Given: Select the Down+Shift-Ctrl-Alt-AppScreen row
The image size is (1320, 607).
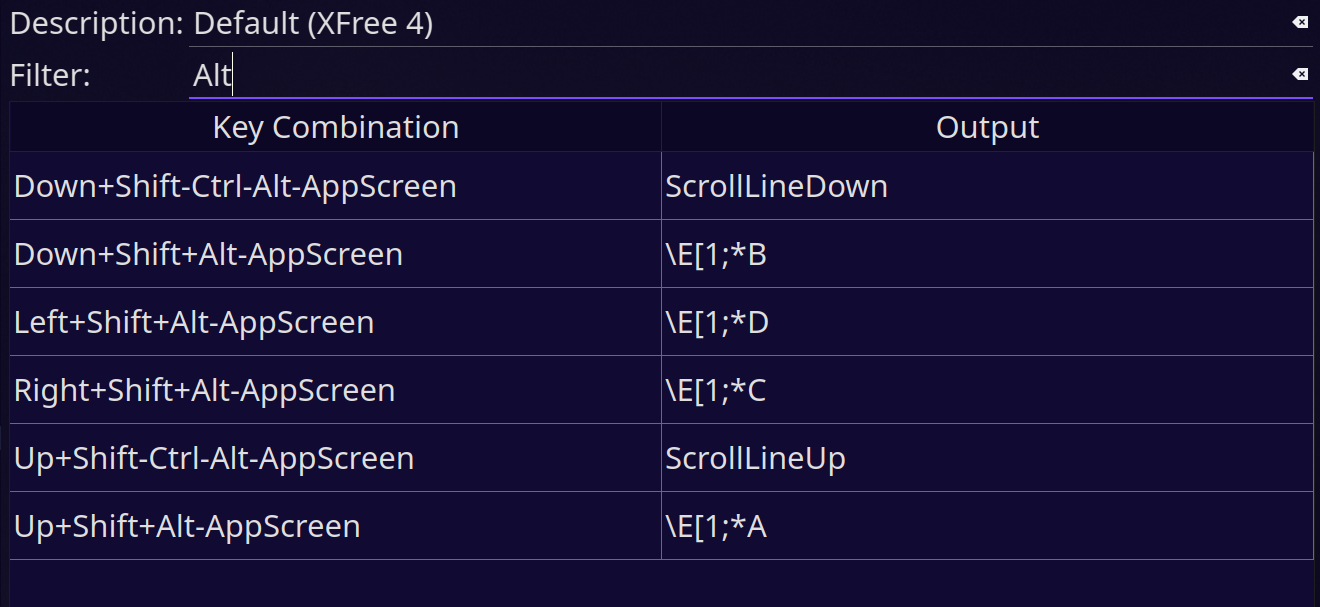Looking at the screenshot, I should [x=661, y=186].
